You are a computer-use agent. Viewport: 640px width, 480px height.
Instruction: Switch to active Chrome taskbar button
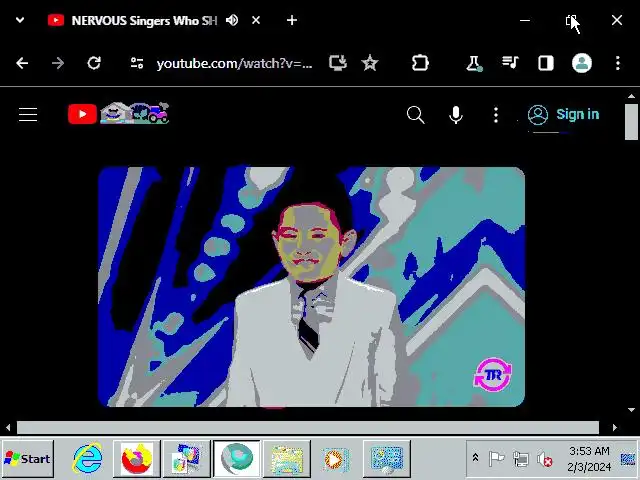[237, 459]
